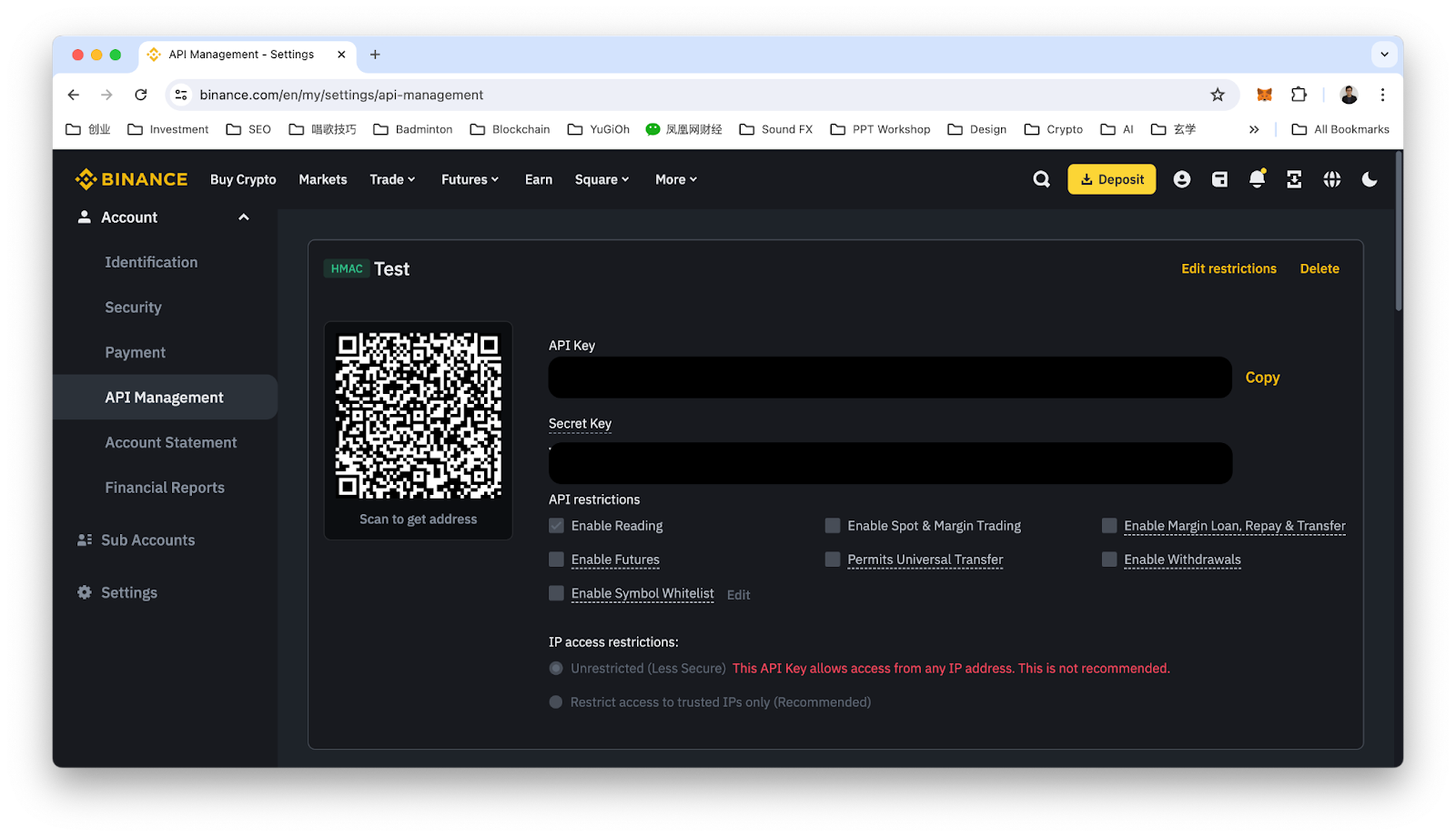Open the wallet icon in header
Image resolution: width=1456 pixels, height=837 pixels.
1219,179
